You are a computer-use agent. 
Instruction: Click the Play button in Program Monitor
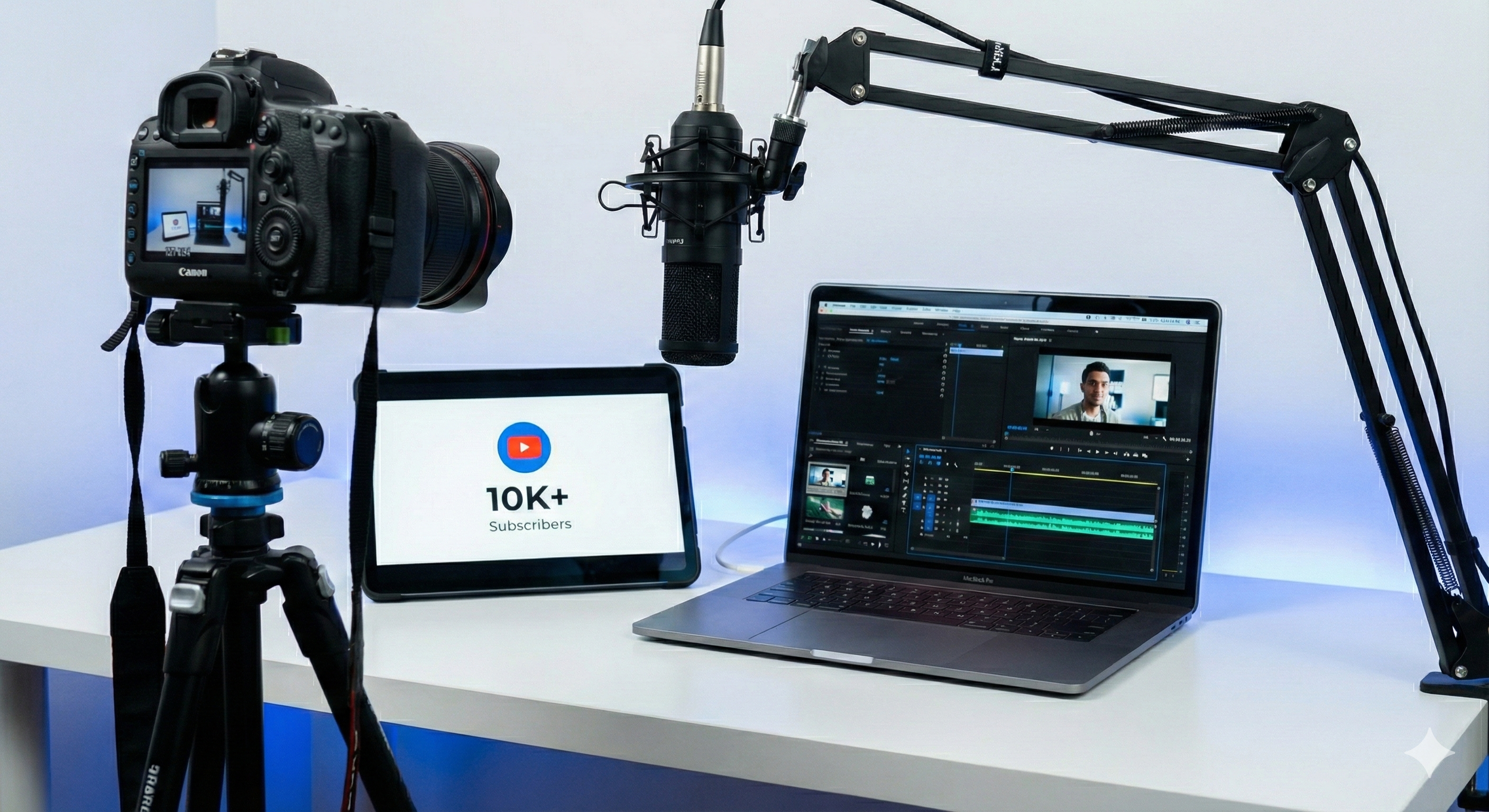pyautogui.click(x=1098, y=453)
